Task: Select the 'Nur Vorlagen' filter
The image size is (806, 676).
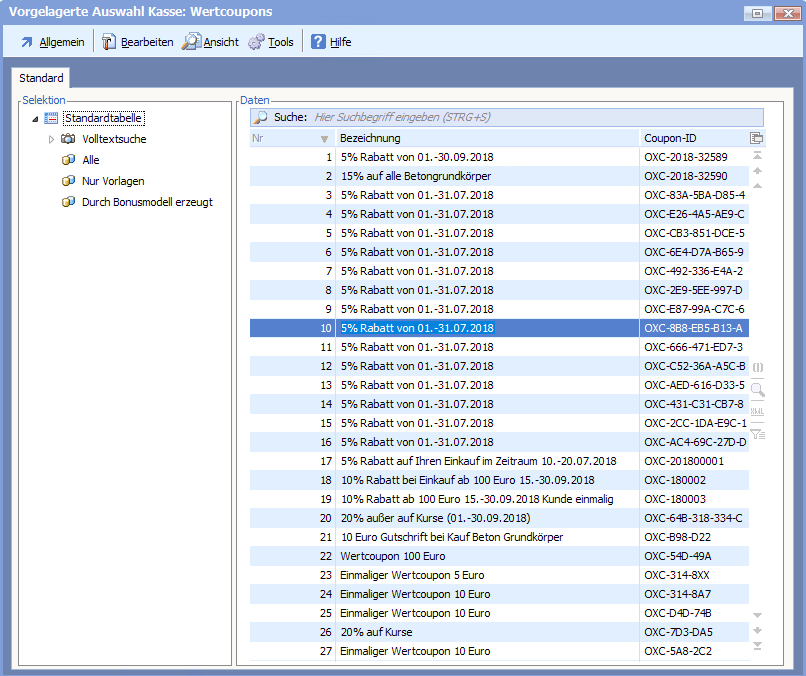Action: (x=112, y=181)
